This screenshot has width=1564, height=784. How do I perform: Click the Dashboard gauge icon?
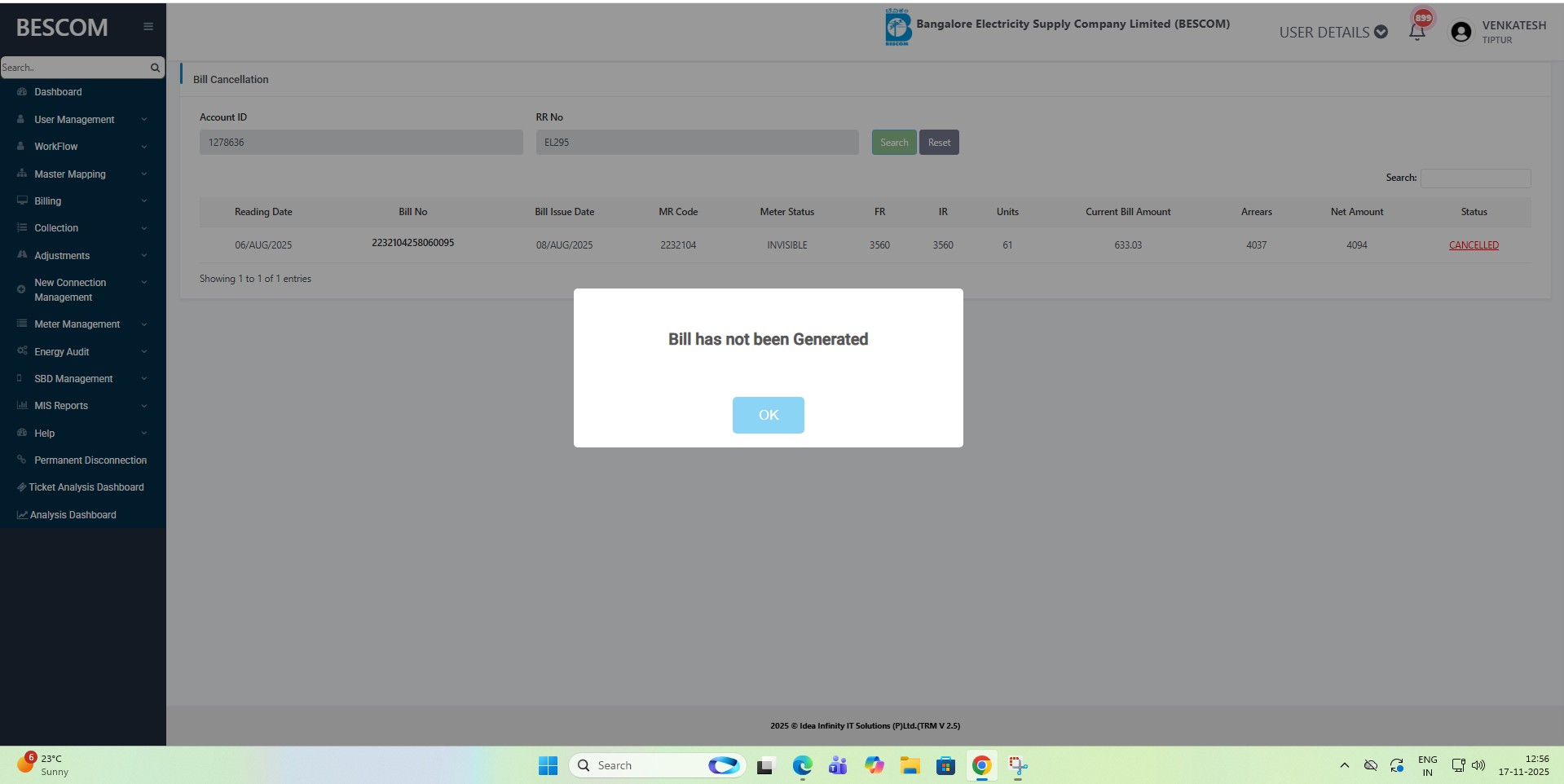(x=22, y=92)
